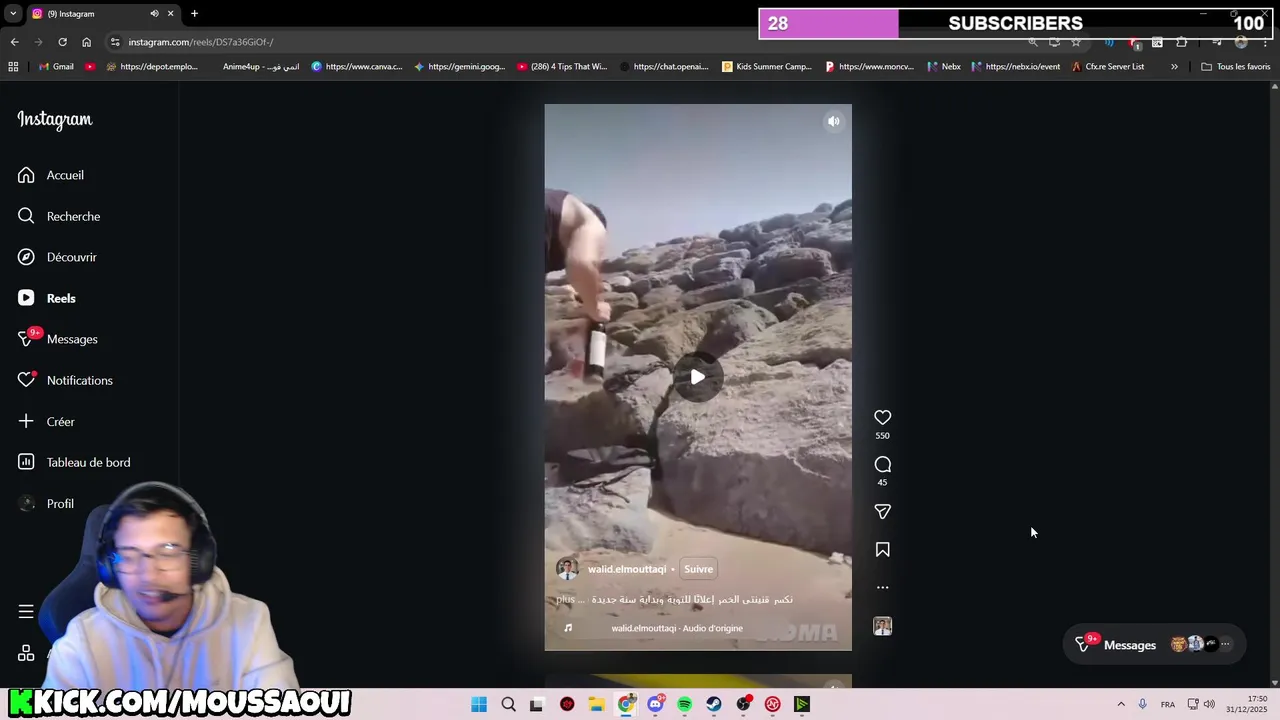Open the Profil page

[46, 503]
